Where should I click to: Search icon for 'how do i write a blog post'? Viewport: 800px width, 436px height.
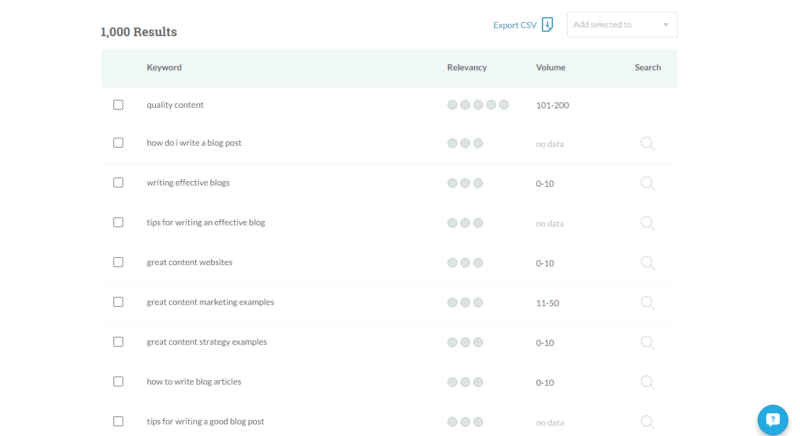pyautogui.click(x=647, y=144)
